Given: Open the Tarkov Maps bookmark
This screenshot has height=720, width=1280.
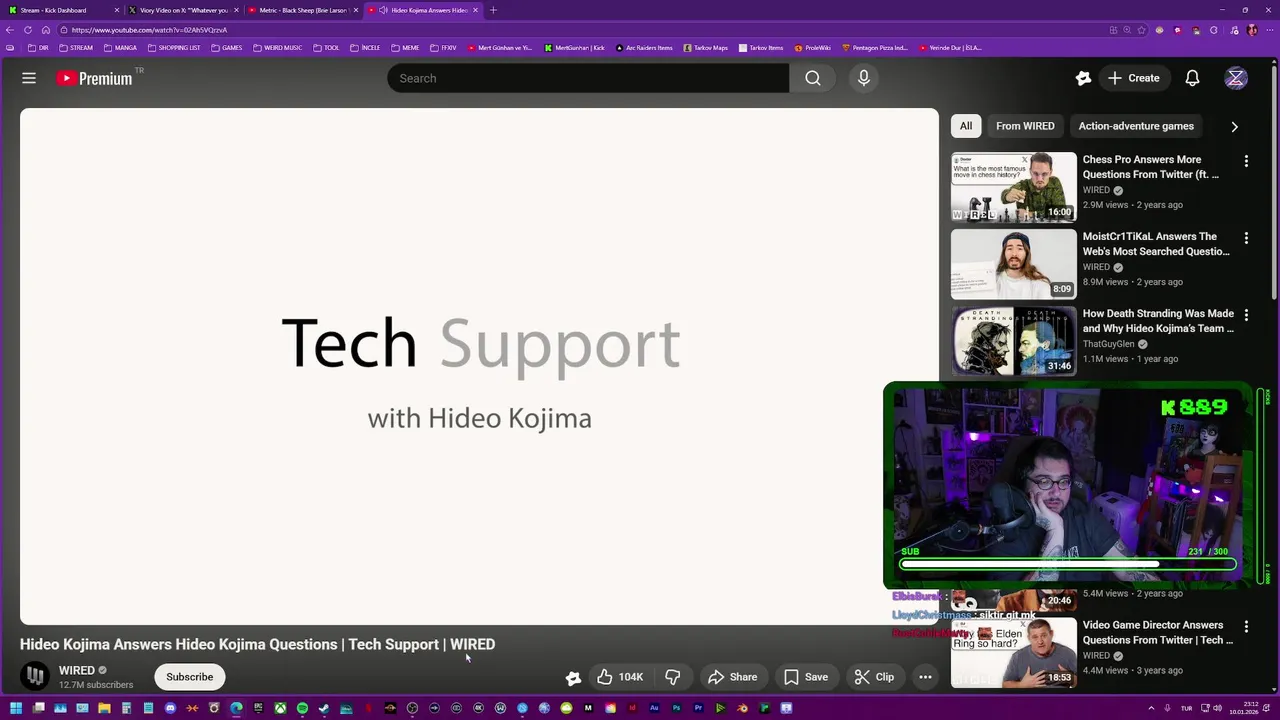Looking at the screenshot, I should (x=706, y=48).
